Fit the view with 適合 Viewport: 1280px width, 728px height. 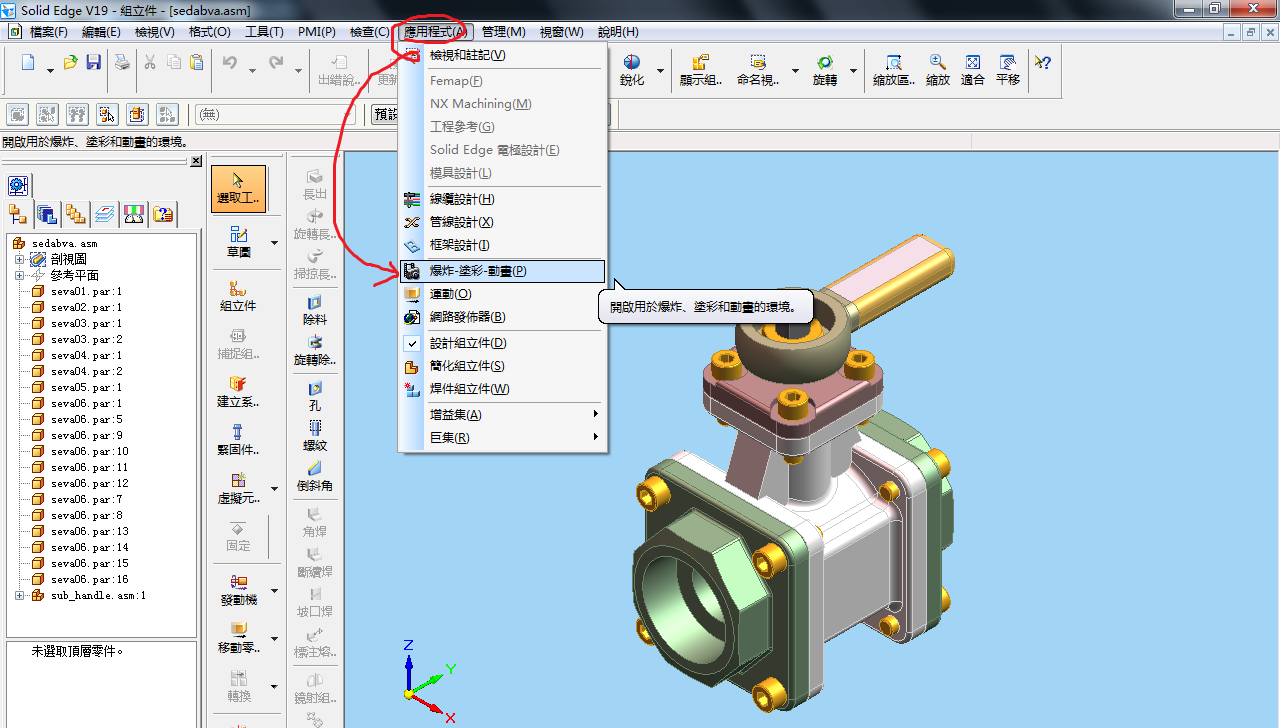click(x=973, y=71)
